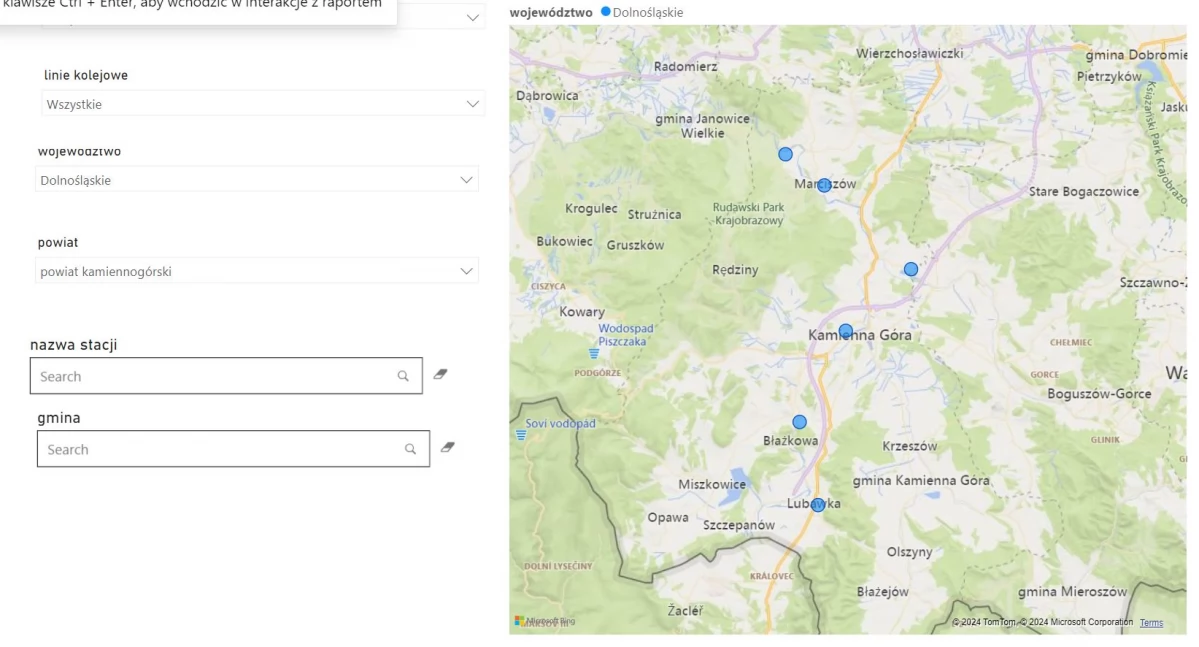Viewport: 1199px width, 647px height.
Task: Click the Dolnośląskie legend entry
Action: coord(642,12)
